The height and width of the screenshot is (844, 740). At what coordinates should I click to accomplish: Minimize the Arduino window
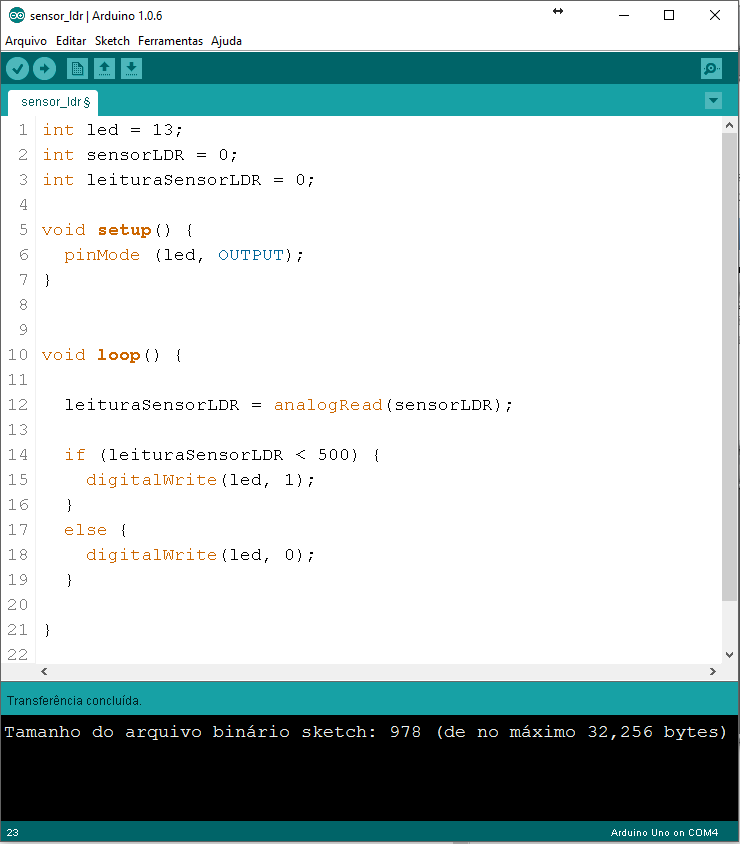[624, 16]
